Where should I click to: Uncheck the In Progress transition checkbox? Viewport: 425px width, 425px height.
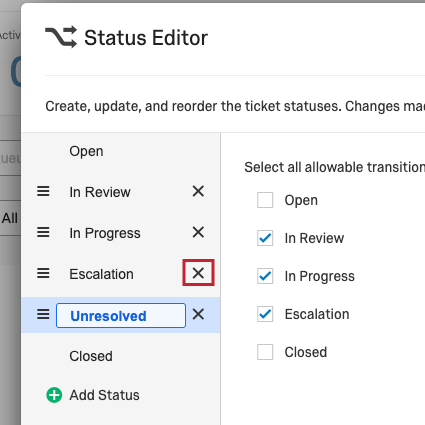[265, 276]
